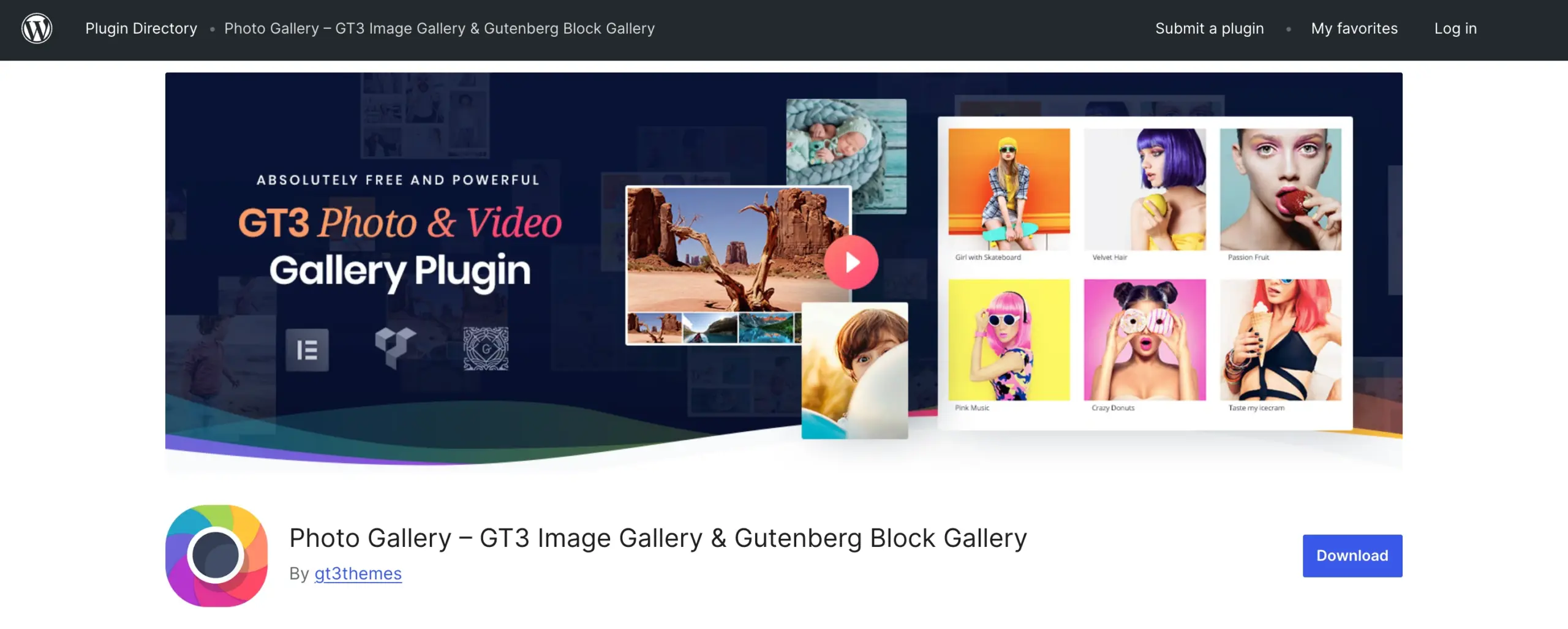Open the Passion Fruit thumbnail
This screenshot has height=629, width=1568.
click(x=1280, y=189)
